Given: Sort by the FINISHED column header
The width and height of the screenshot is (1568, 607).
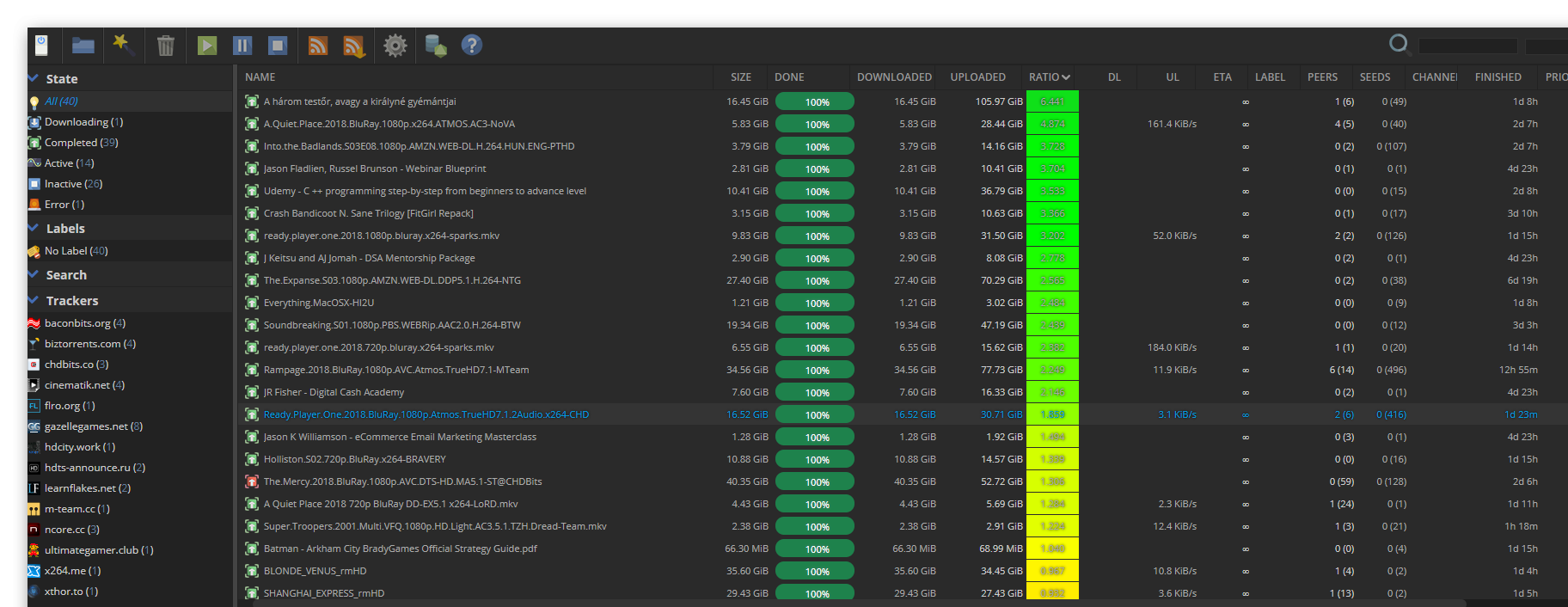Looking at the screenshot, I should (1498, 77).
